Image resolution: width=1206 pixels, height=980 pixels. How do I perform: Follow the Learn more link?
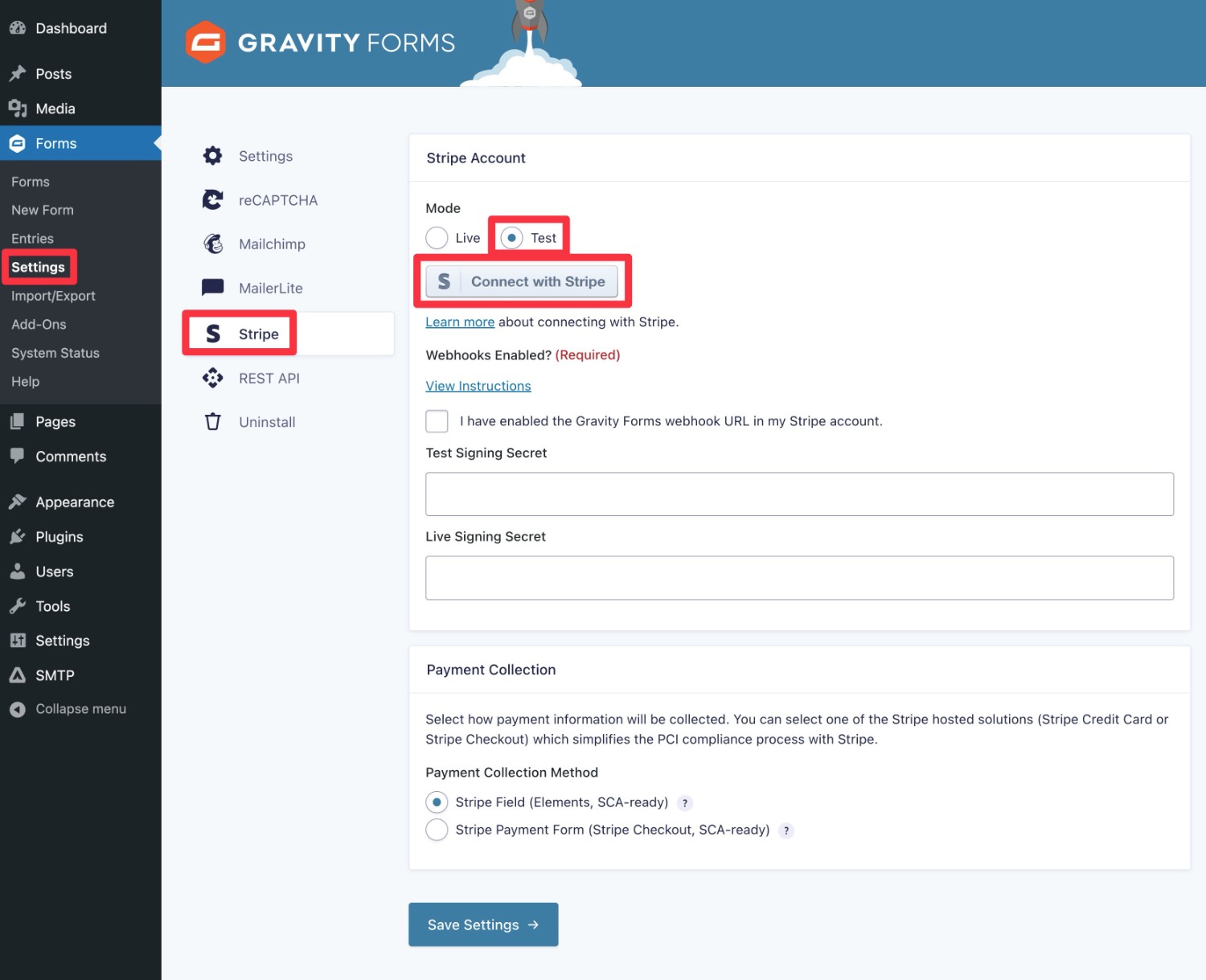[x=460, y=322]
